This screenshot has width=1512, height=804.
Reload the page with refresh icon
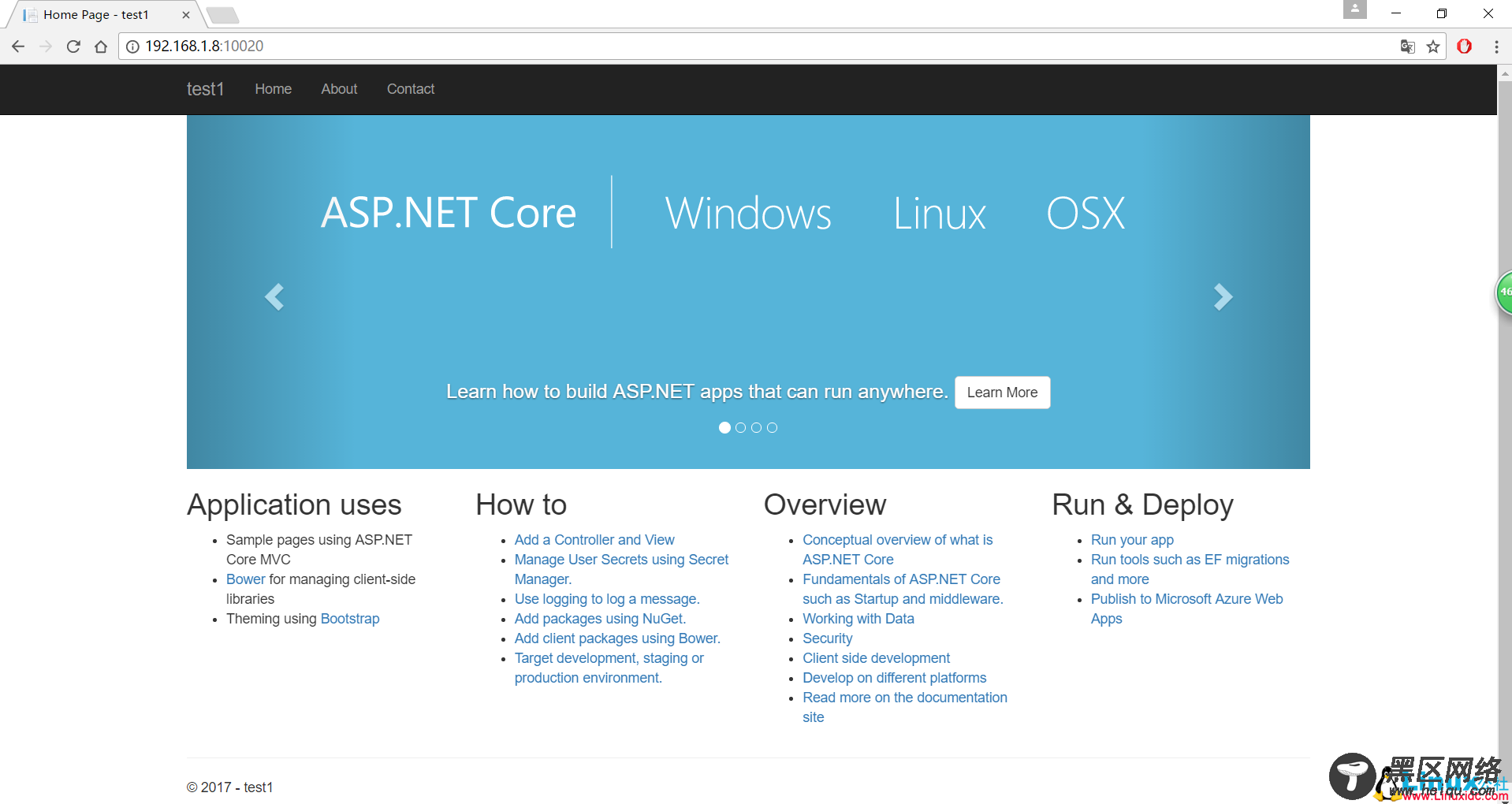coord(73,47)
